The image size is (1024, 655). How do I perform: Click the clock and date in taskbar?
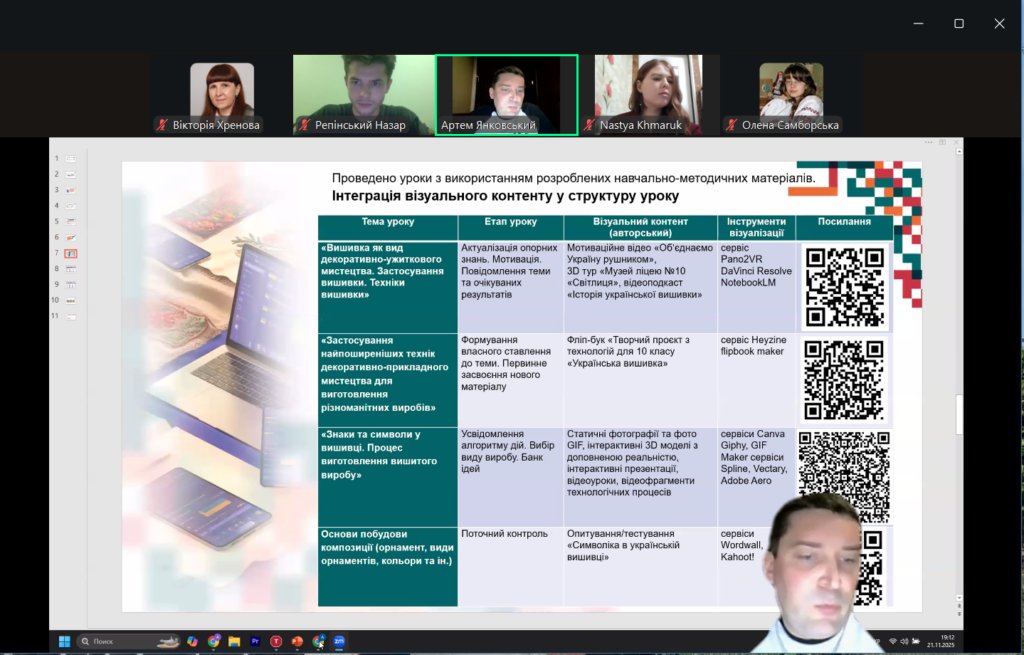pos(946,641)
